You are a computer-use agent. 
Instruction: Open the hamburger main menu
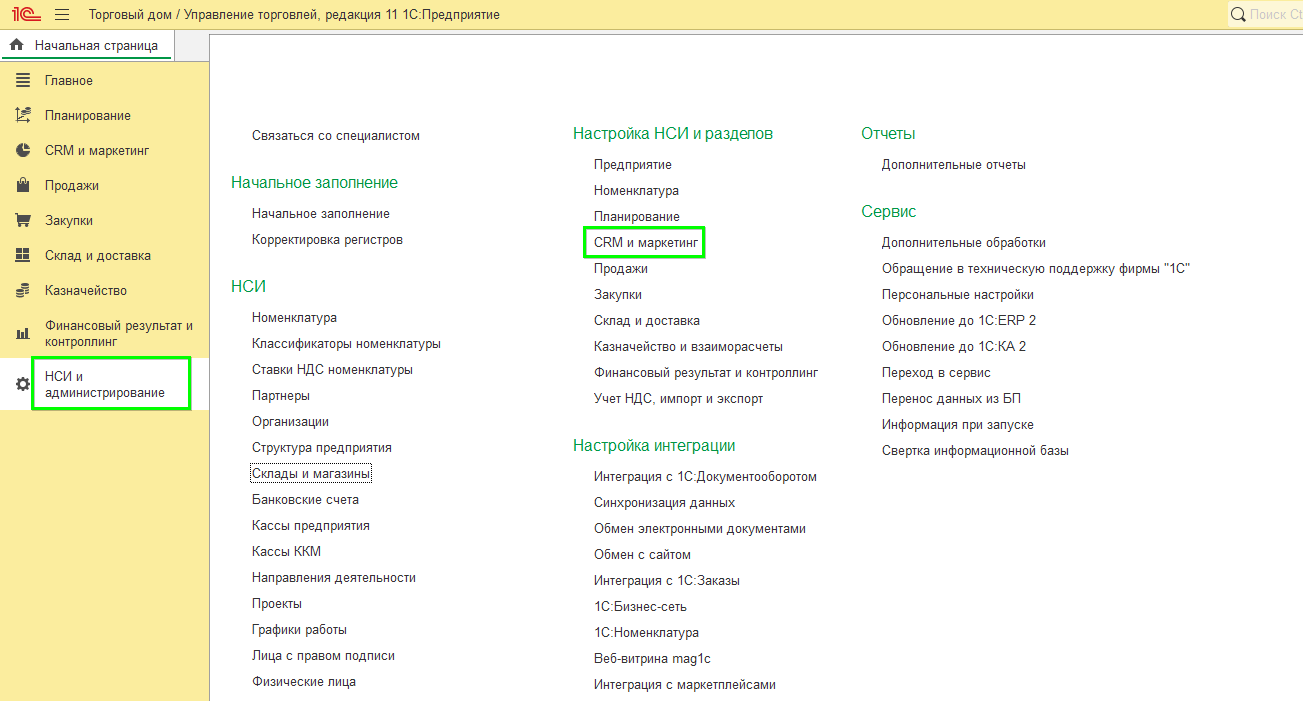62,15
